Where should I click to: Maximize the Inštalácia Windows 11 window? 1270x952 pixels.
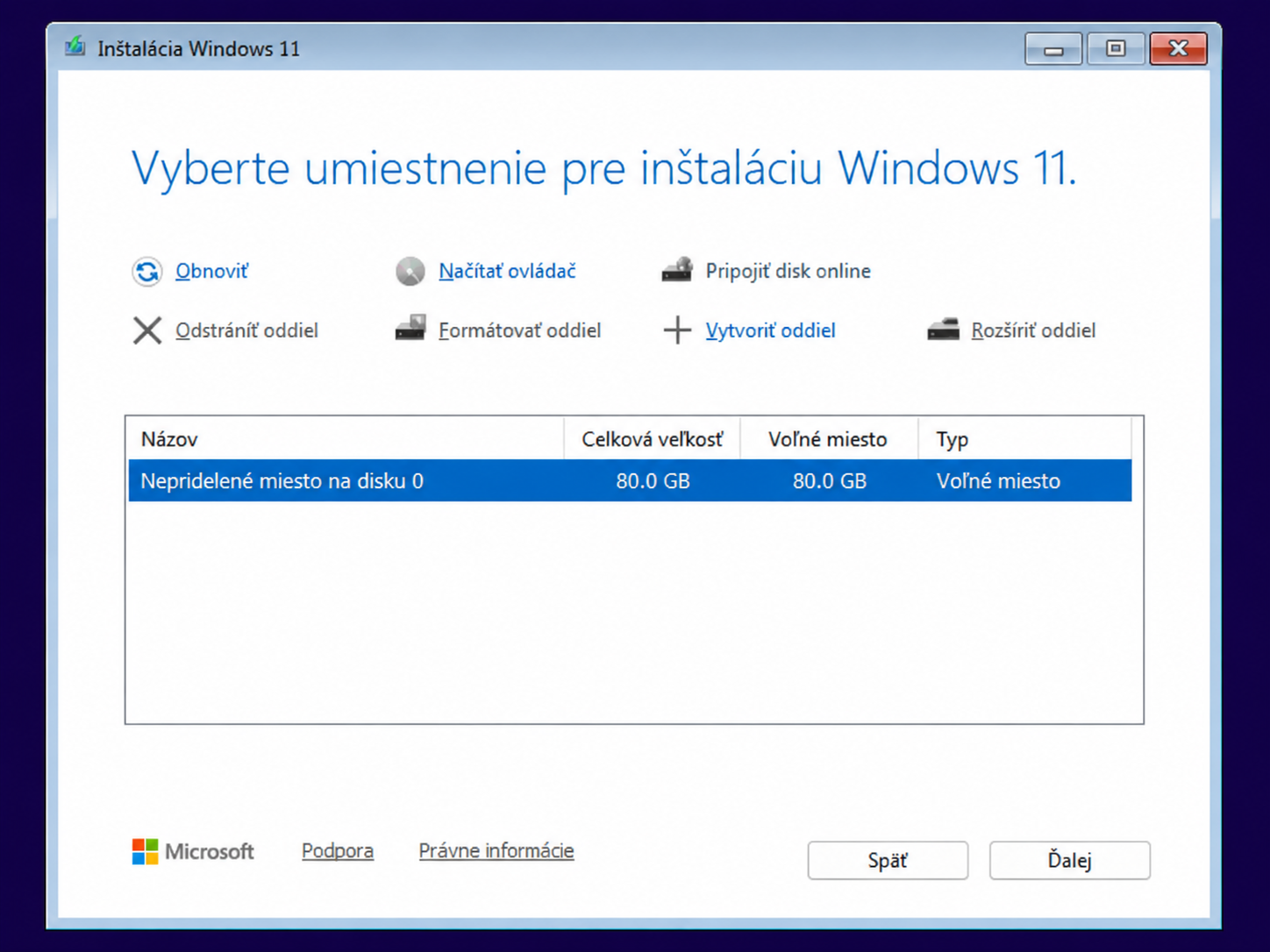pos(1116,49)
